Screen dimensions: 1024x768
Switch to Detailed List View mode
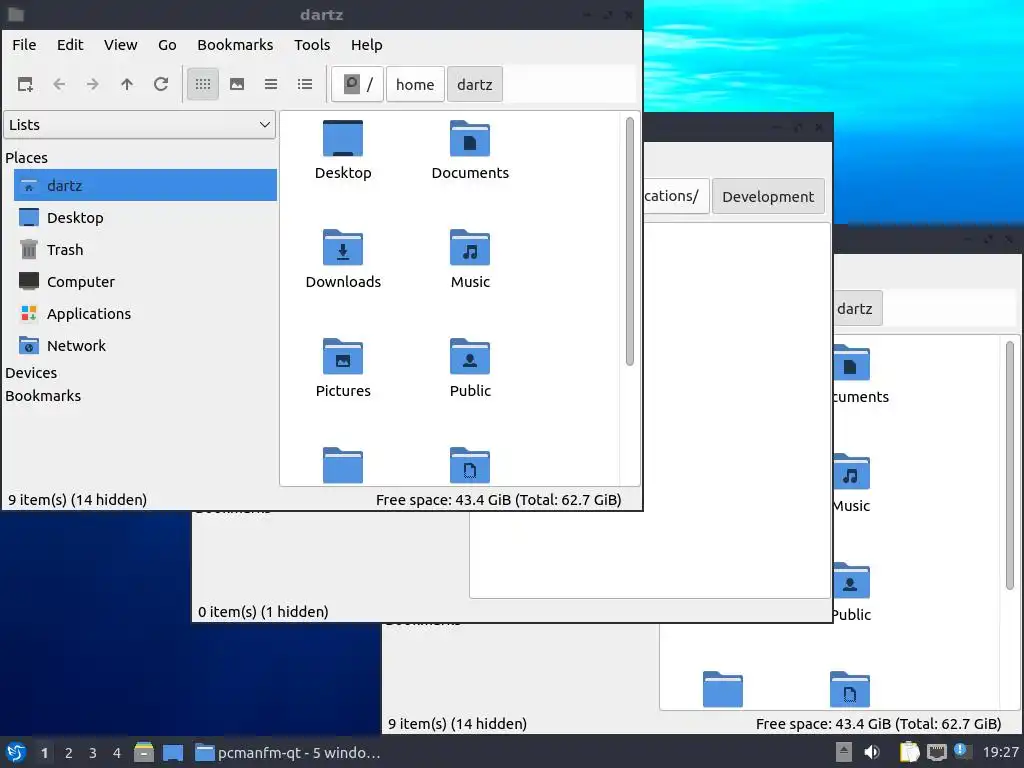(x=305, y=84)
